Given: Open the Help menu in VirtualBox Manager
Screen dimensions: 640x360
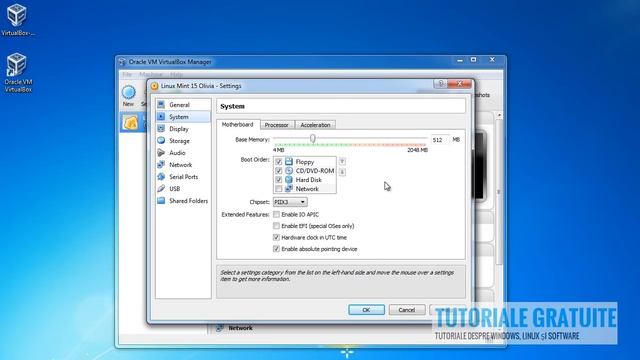Looking at the screenshot, I should pyautogui.click(x=176, y=74).
